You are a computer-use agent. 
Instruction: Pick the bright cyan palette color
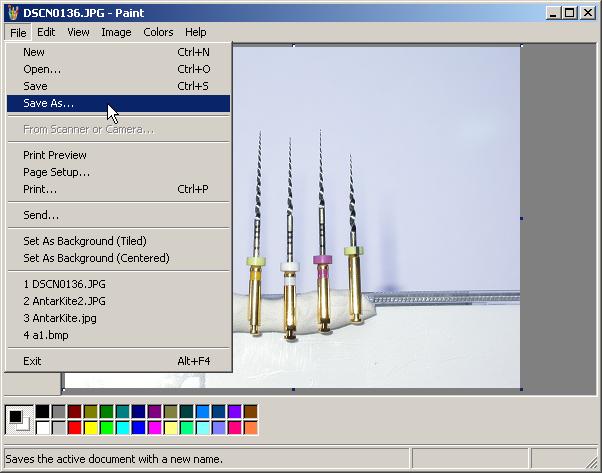pos(123,428)
